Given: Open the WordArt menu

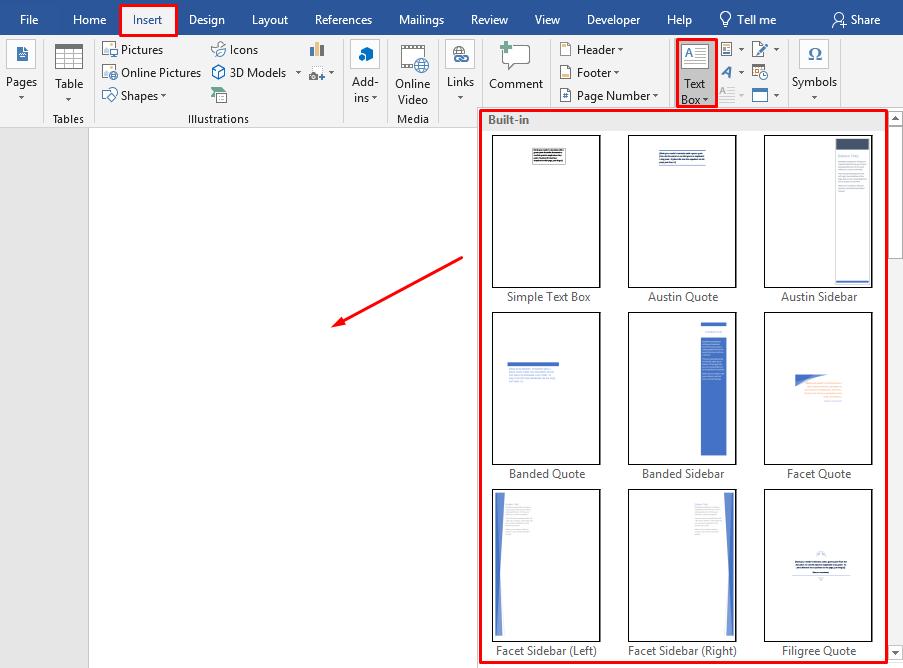Looking at the screenshot, I should pyautogui.click(x=727, y=72).
